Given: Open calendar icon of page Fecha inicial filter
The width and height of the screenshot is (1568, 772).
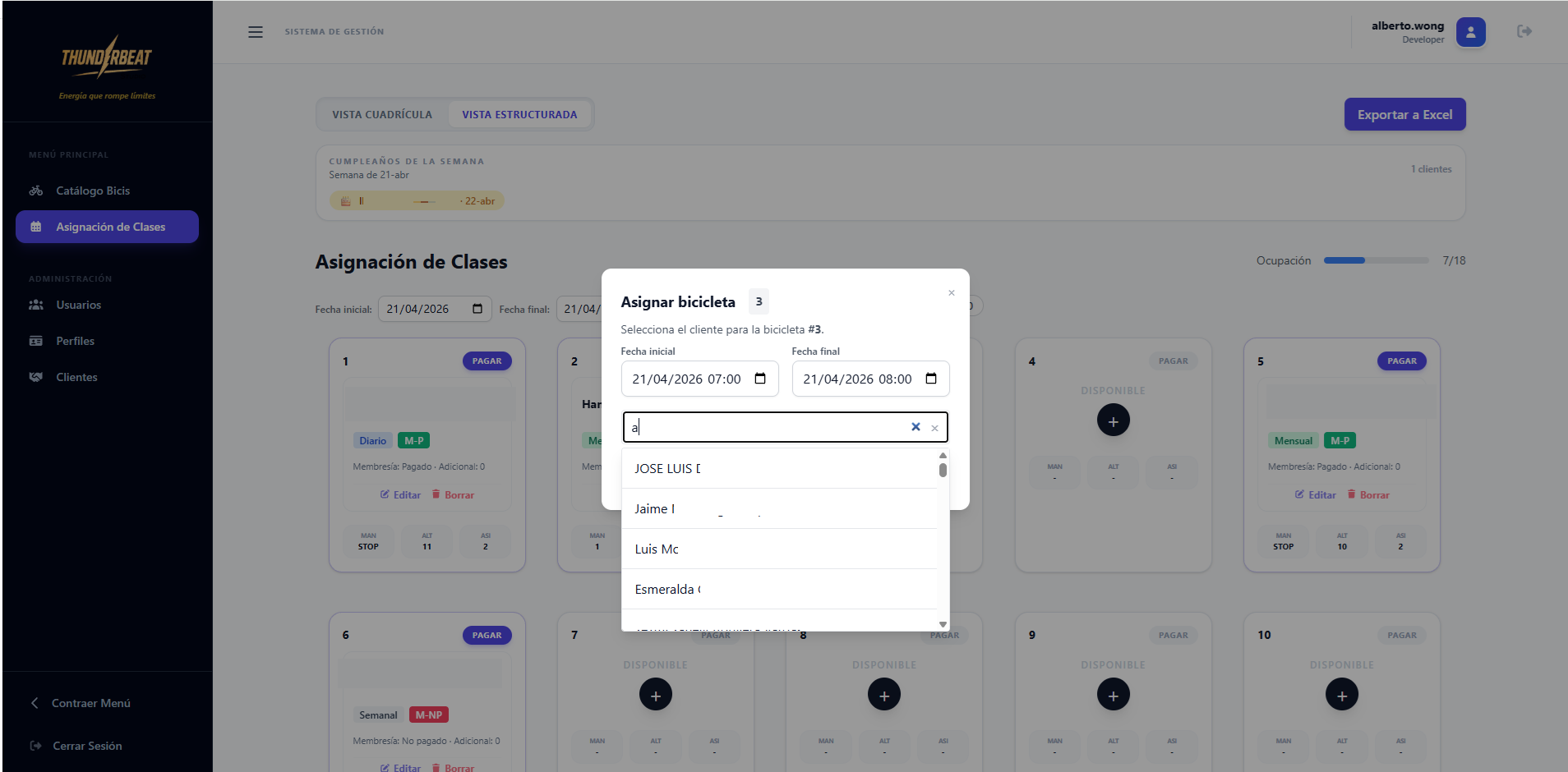Looking at the screenshot, I should click(477, 309).
